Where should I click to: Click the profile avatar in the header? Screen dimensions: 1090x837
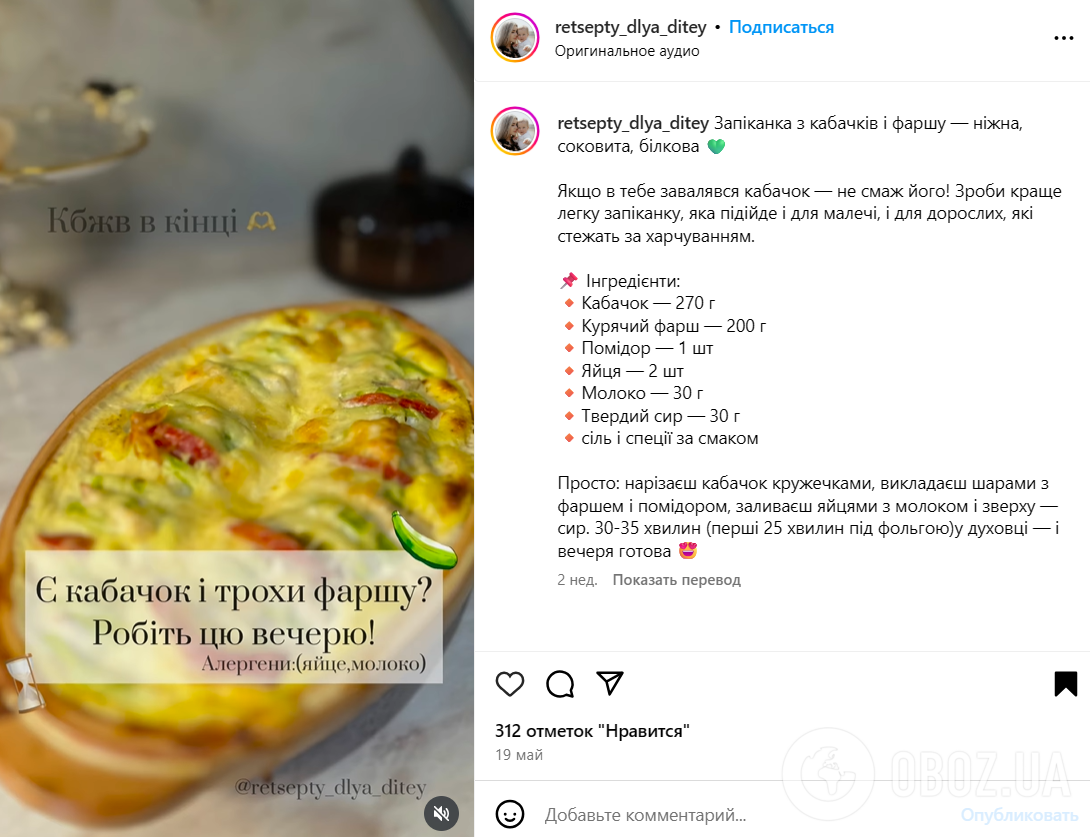pos(515,38)
